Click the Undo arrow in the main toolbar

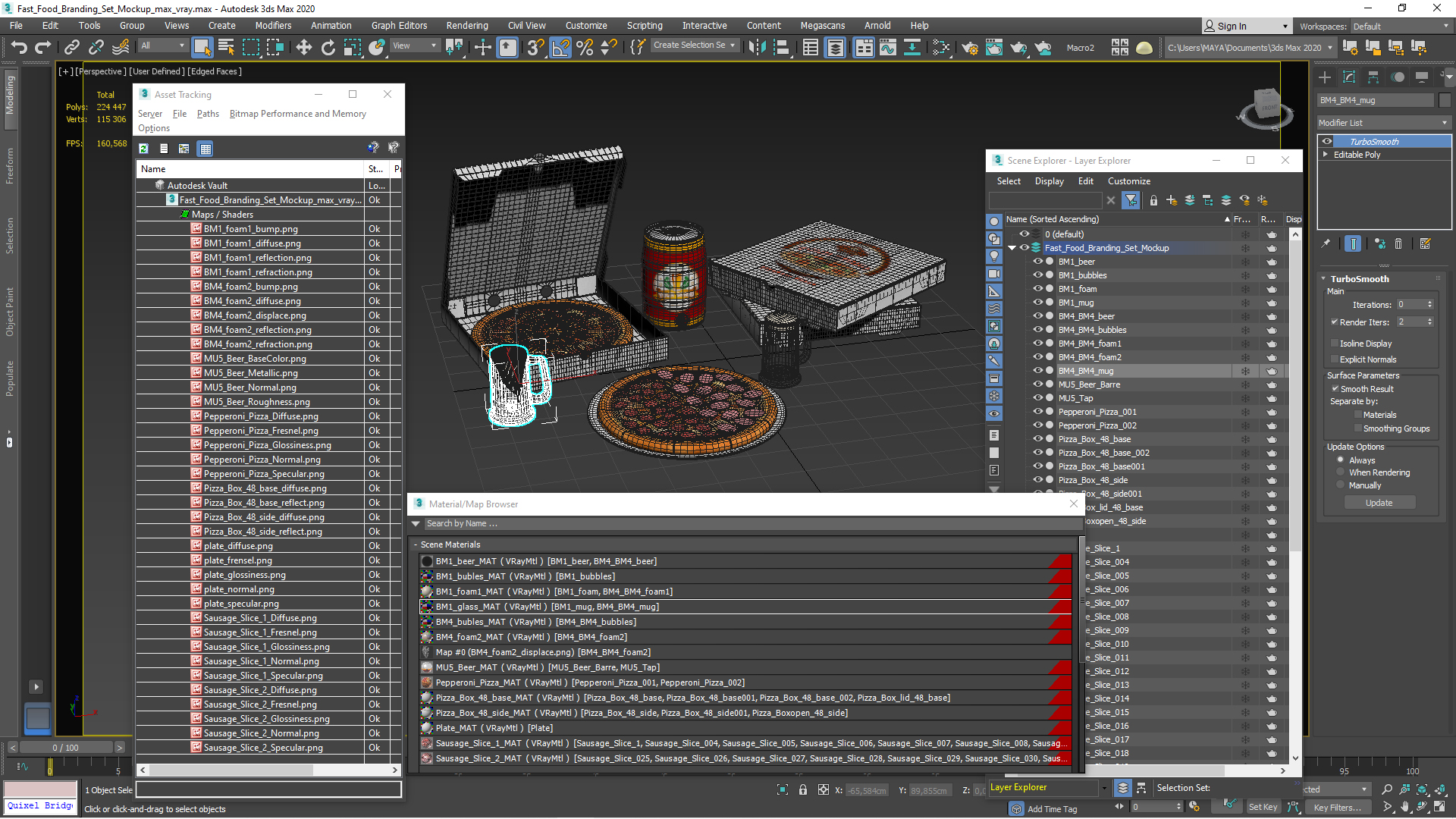[19, 48]
